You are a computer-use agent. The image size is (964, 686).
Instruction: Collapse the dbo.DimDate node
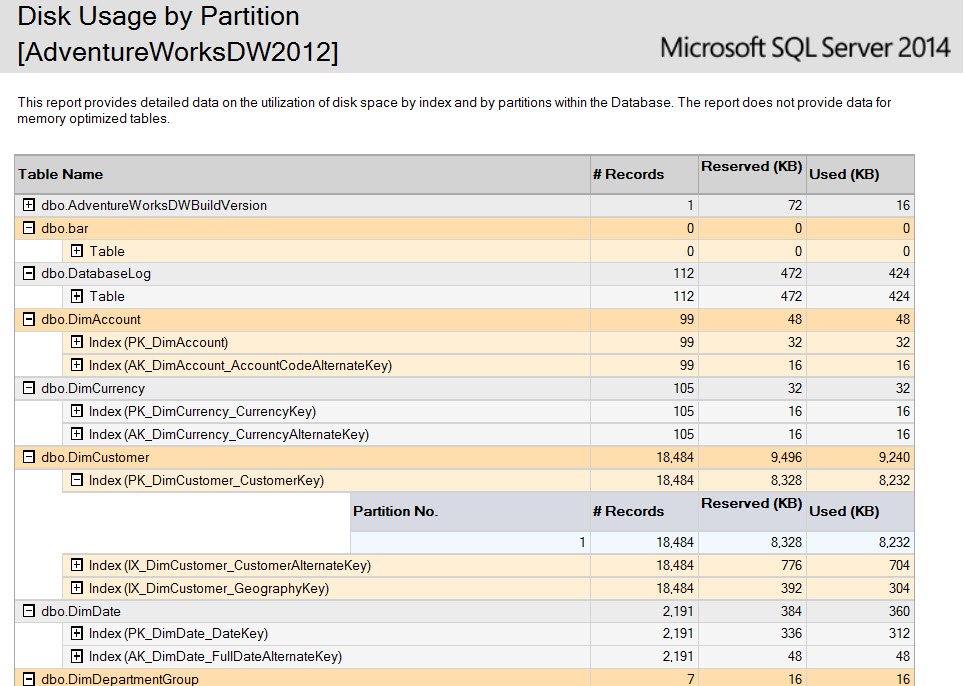[29, 611]
